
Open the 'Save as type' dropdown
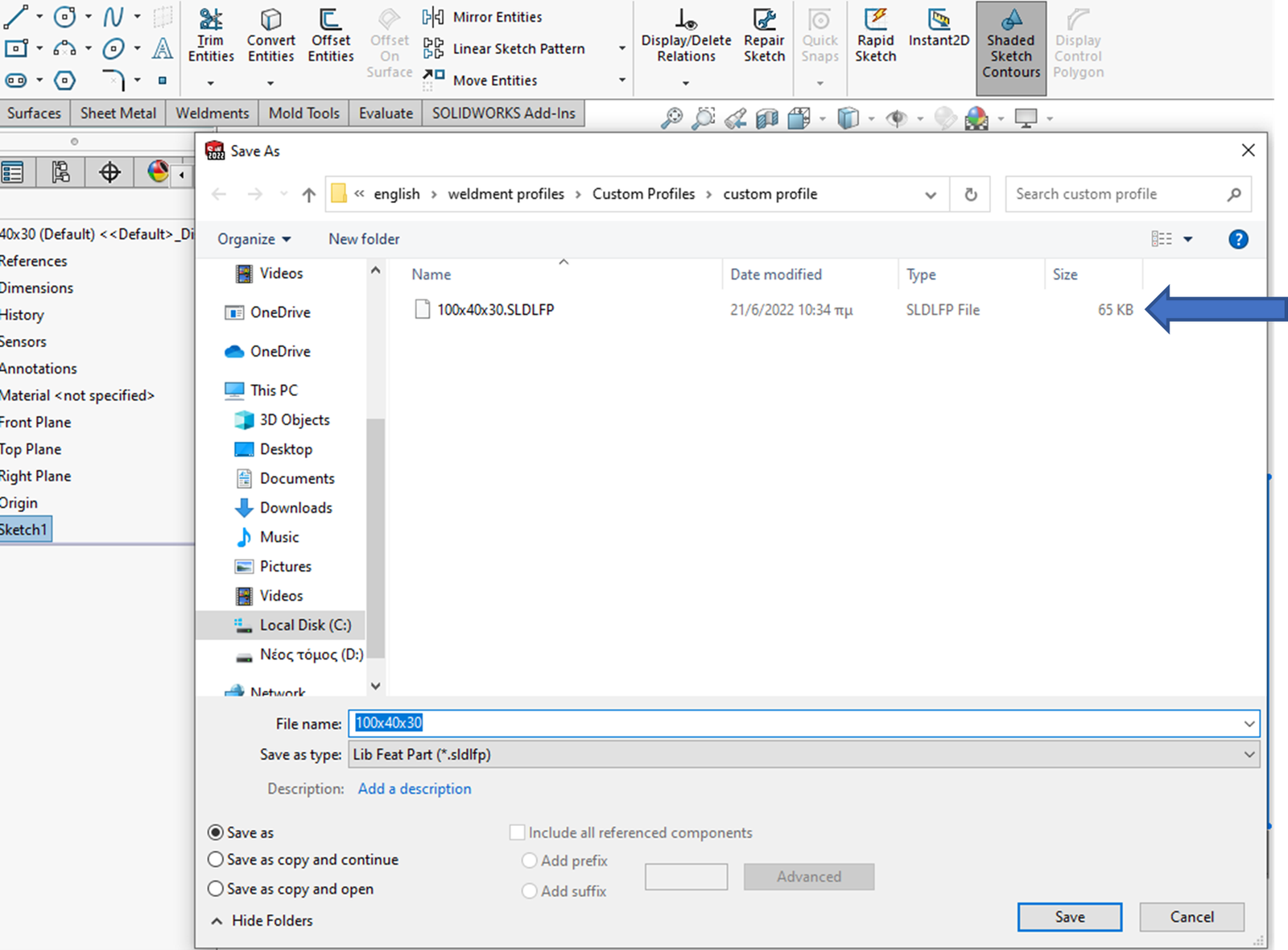tap(803, 754)
